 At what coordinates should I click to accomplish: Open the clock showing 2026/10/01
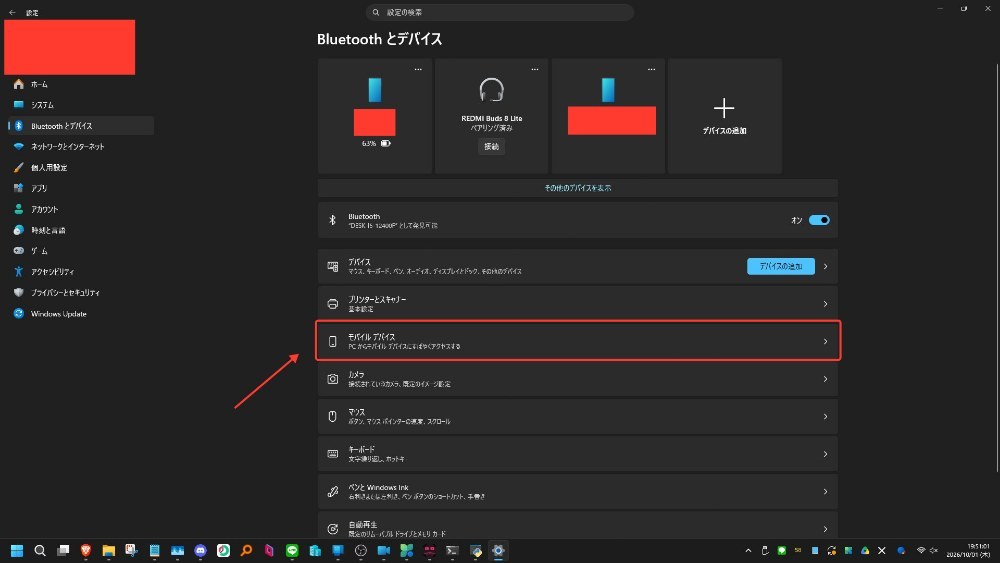point(968,551)
